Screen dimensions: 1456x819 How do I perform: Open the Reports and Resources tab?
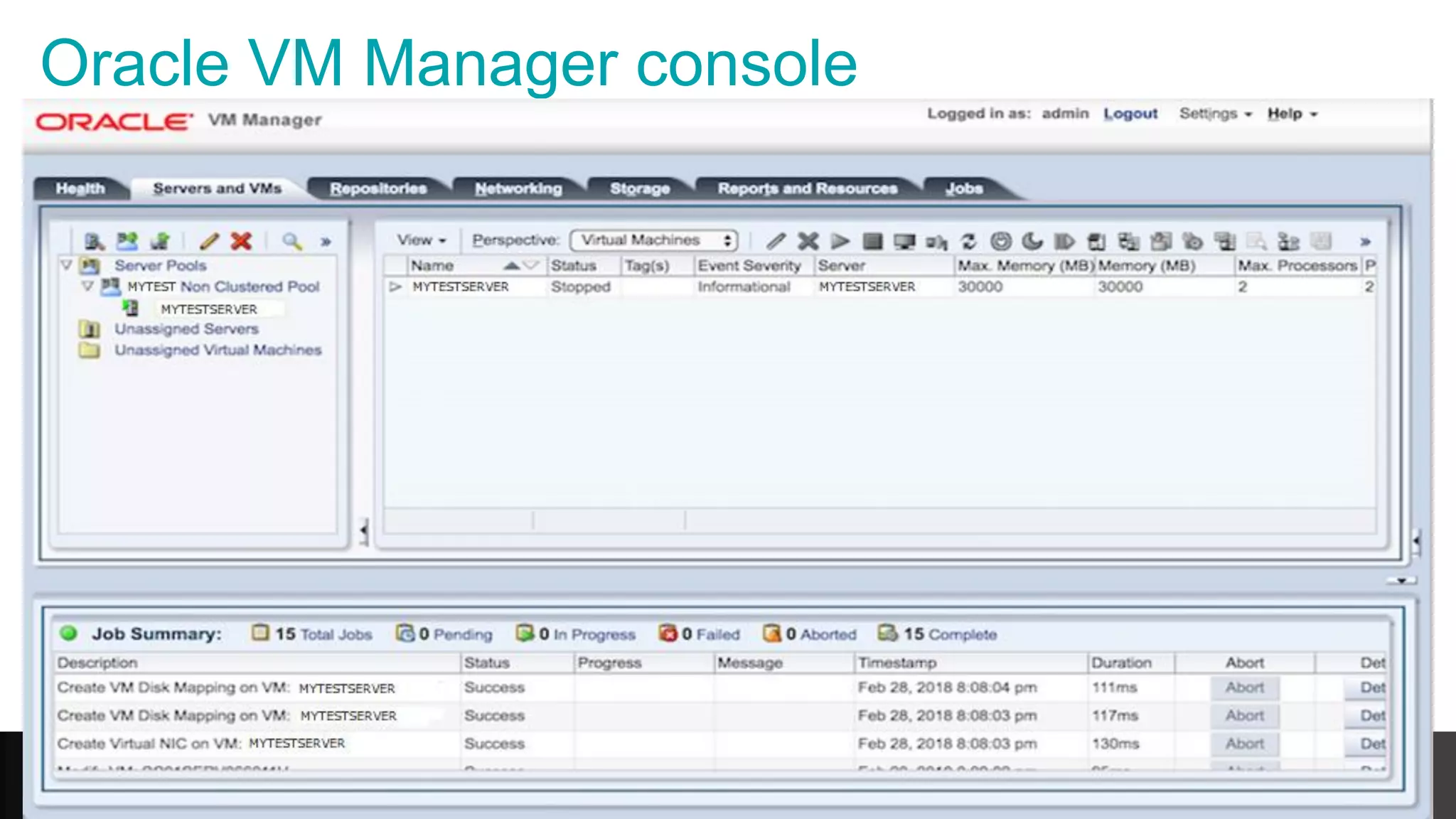point(808,188)
